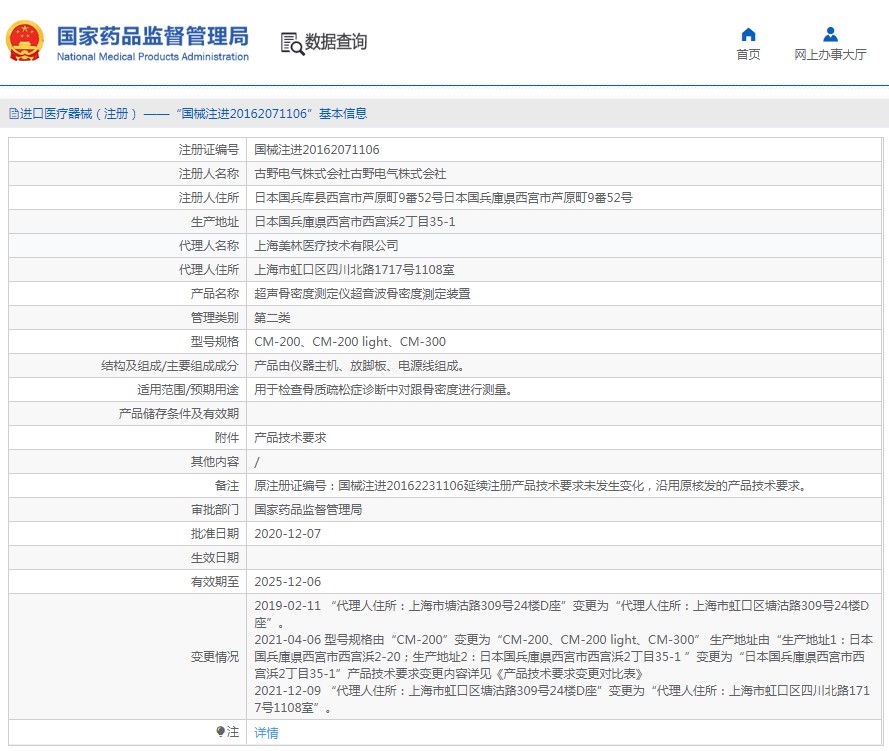Click the 附件 row label
Viewport: 889px width, 751px height.
tap(227, 438)
